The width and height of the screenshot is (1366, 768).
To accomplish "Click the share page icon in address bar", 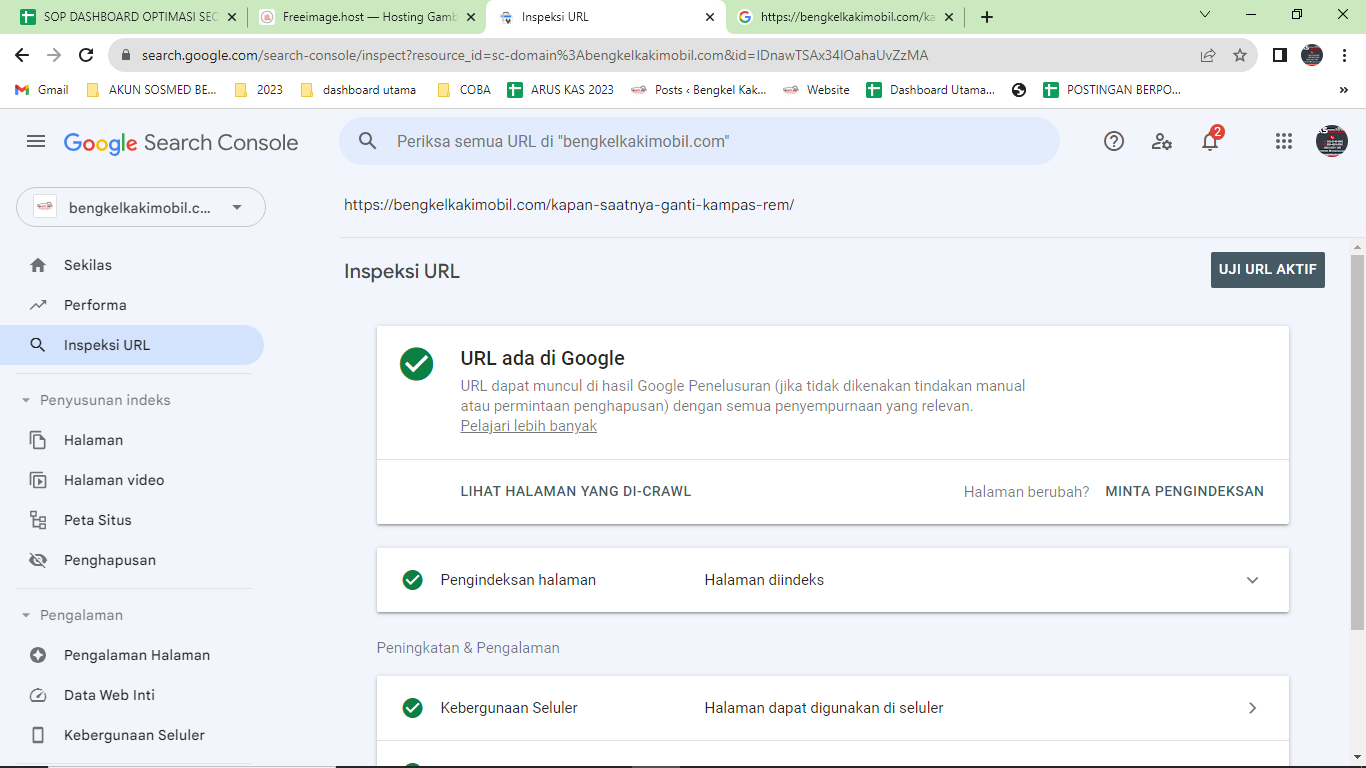I will pyautogui.click(x=1208, y=55).
